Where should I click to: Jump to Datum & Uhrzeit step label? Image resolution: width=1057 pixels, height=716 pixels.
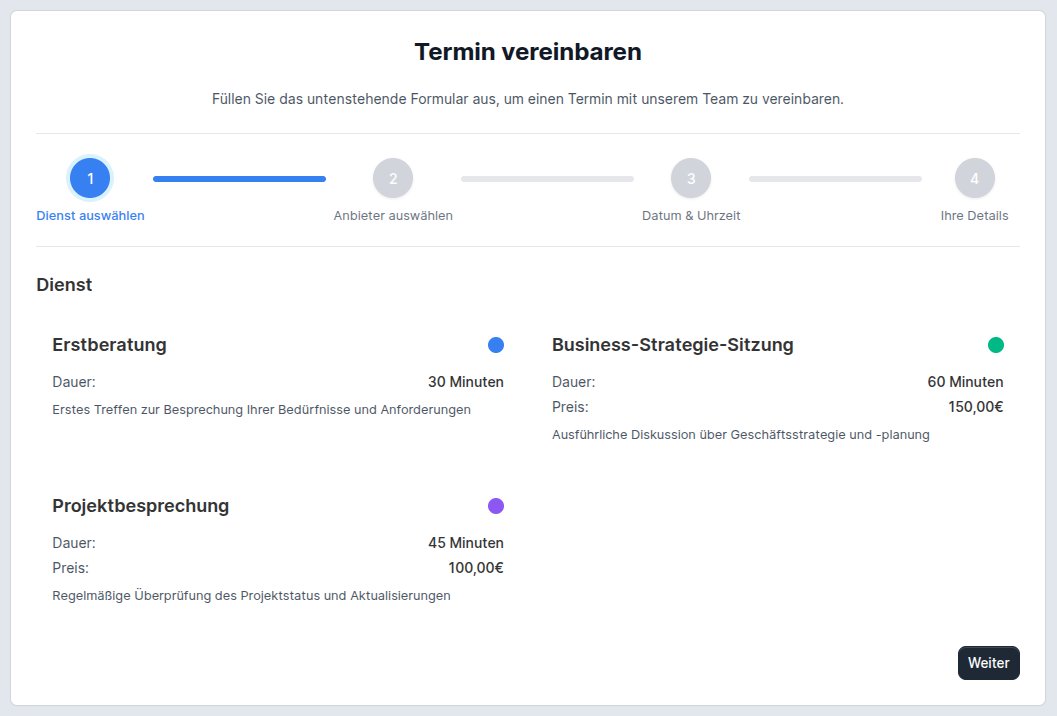click(691, 216)
